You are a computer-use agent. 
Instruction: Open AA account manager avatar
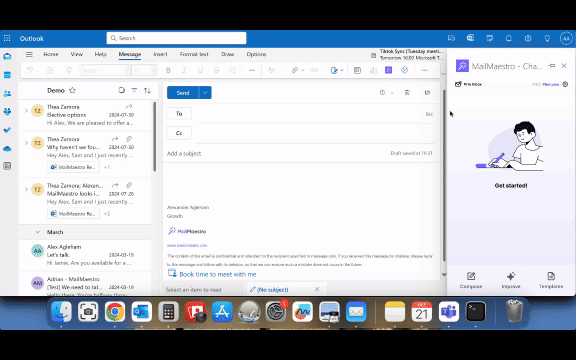click(x=566, y=38)
